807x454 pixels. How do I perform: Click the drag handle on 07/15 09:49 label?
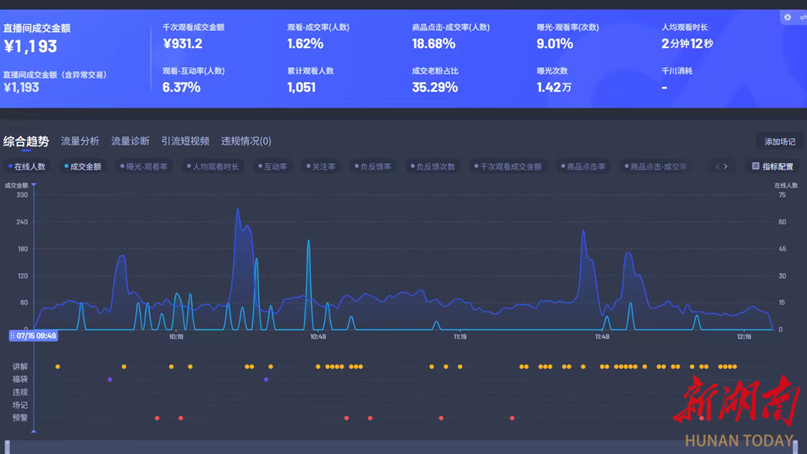tap(12, 336)
